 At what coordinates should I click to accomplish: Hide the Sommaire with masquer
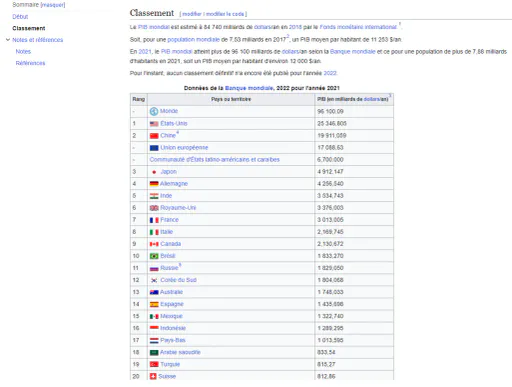click(x=53, y=5)
